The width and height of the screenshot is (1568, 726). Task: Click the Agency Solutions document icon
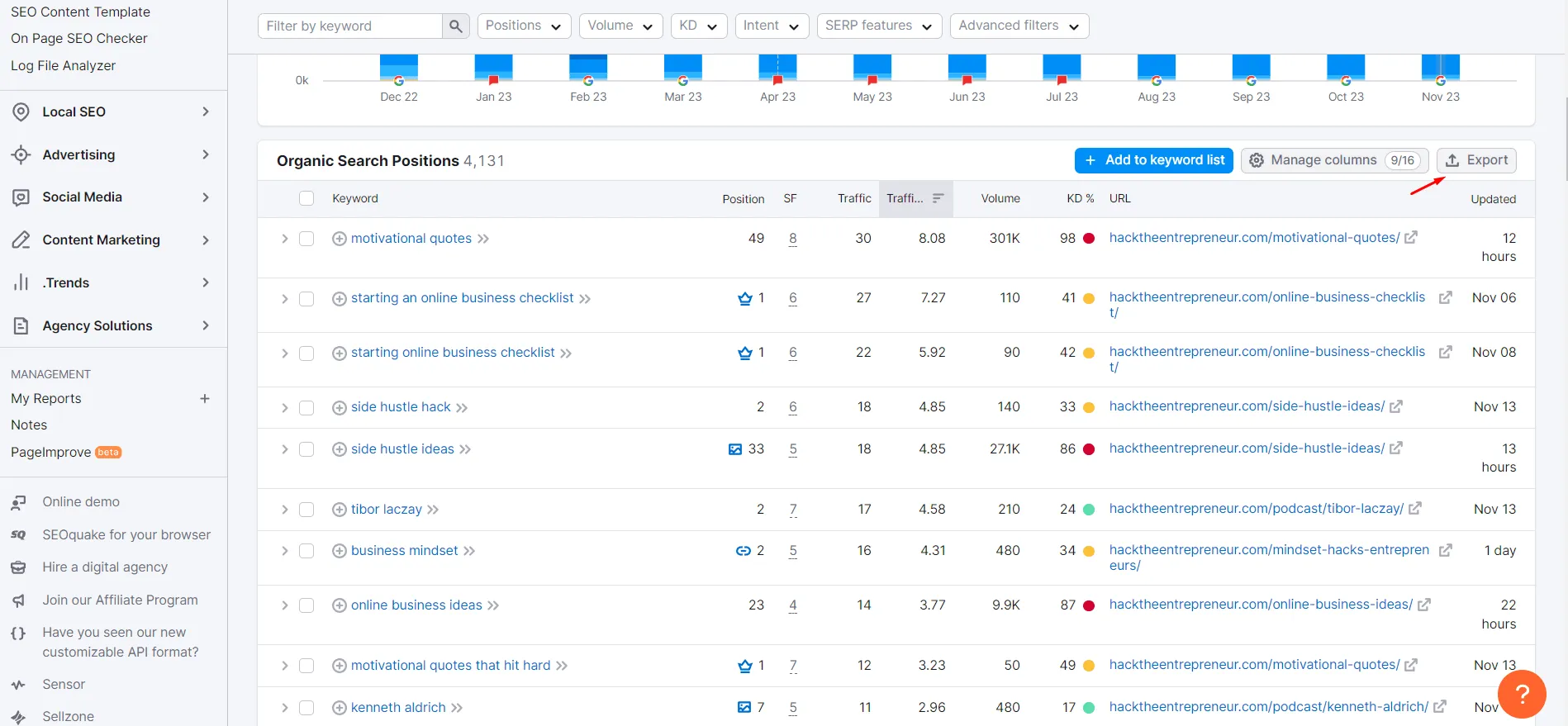21,326
